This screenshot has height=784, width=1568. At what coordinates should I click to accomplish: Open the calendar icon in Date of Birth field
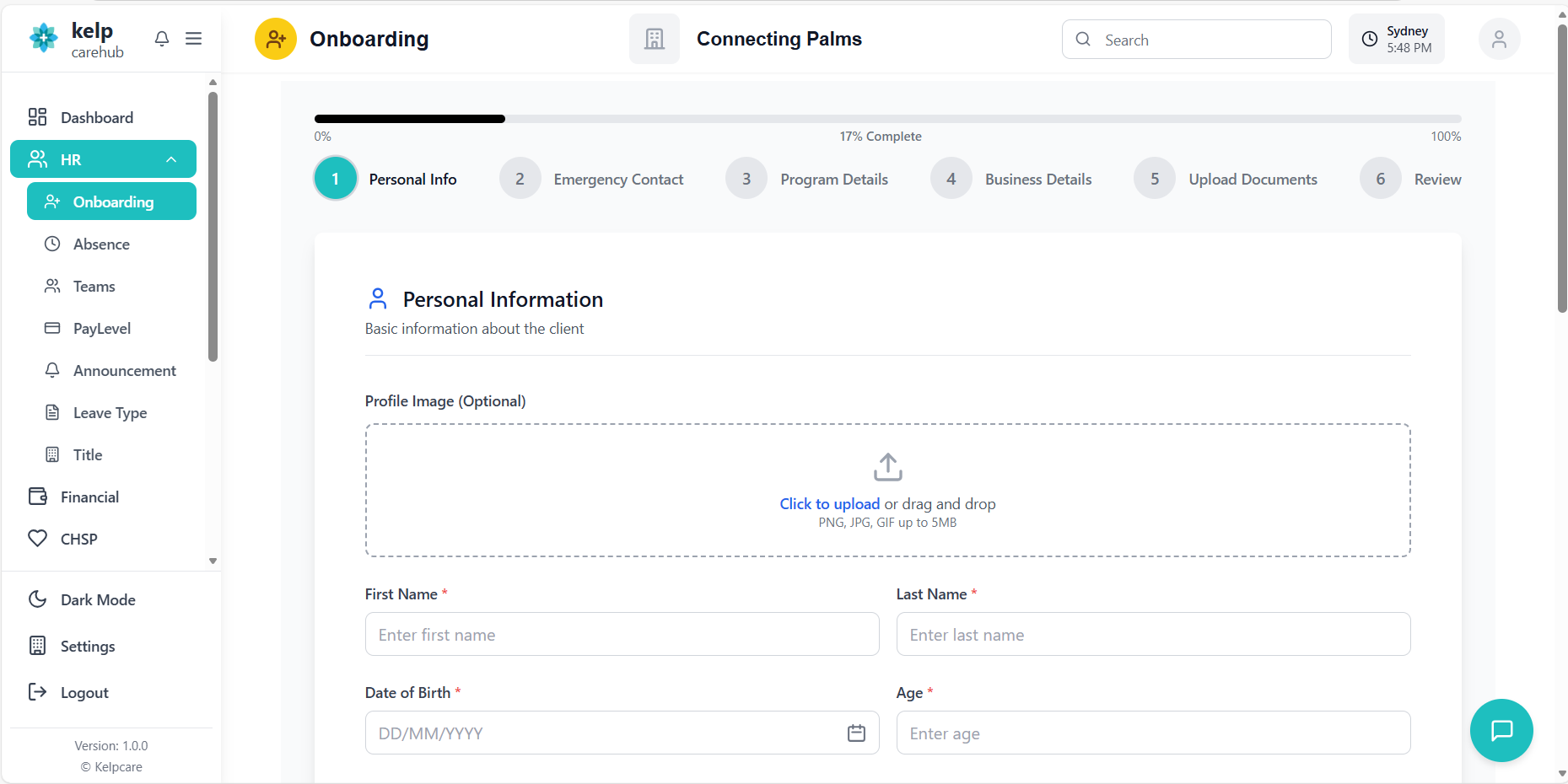pos(856,733)
